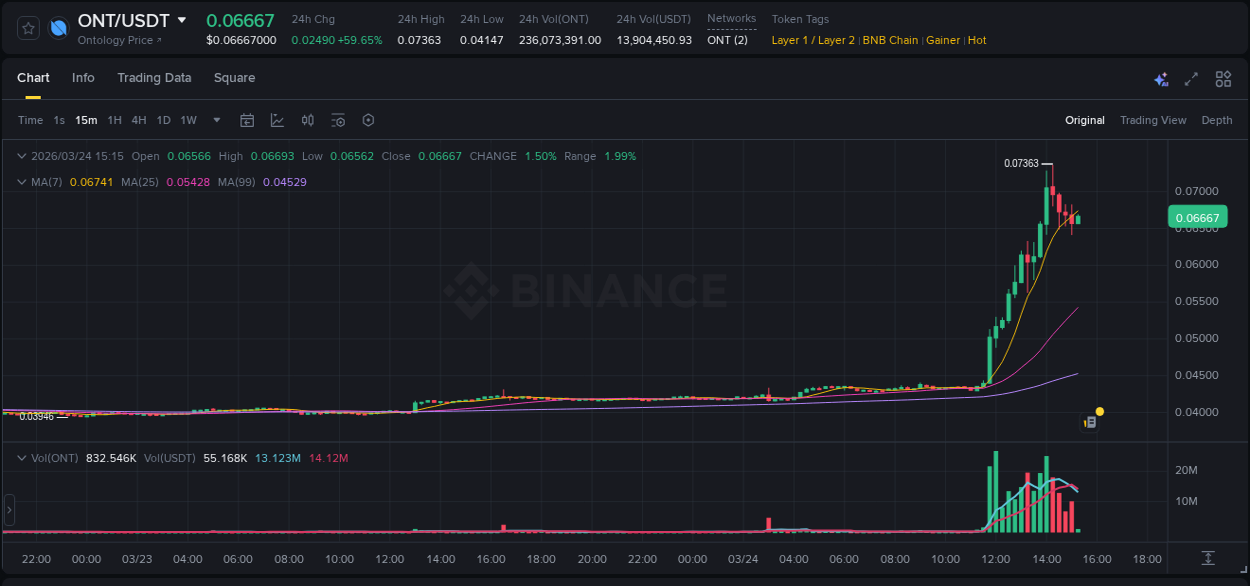This screenshot has width=1250, height=586.
Task: Switch to the Trading Data tab
Action: [x=154, y=78]
